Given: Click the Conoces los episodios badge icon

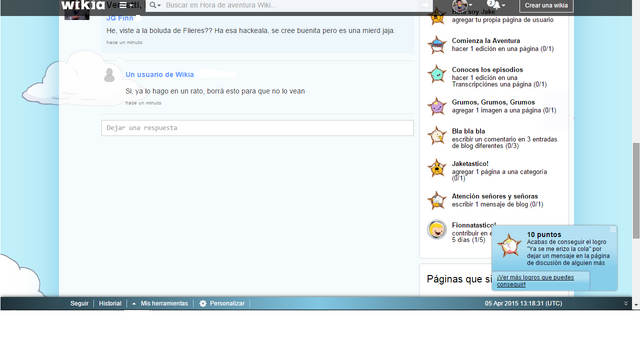Looking at the screenshot, I should (x=437, y=74).
